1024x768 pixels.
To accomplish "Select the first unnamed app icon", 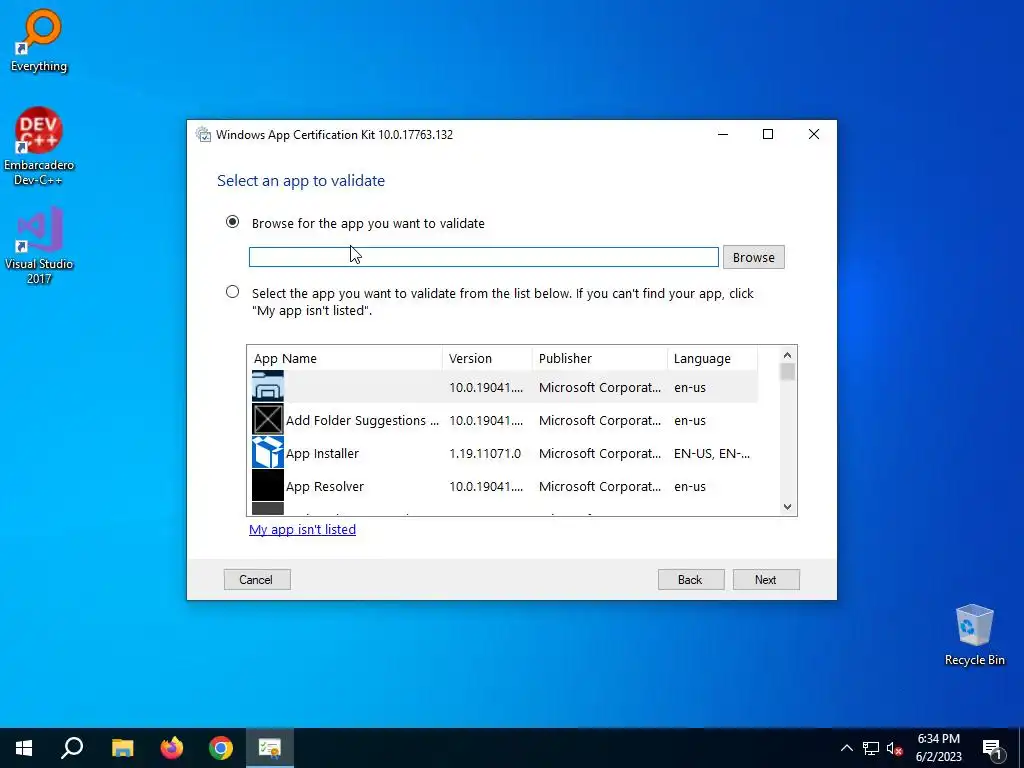I will pos(268,386).
